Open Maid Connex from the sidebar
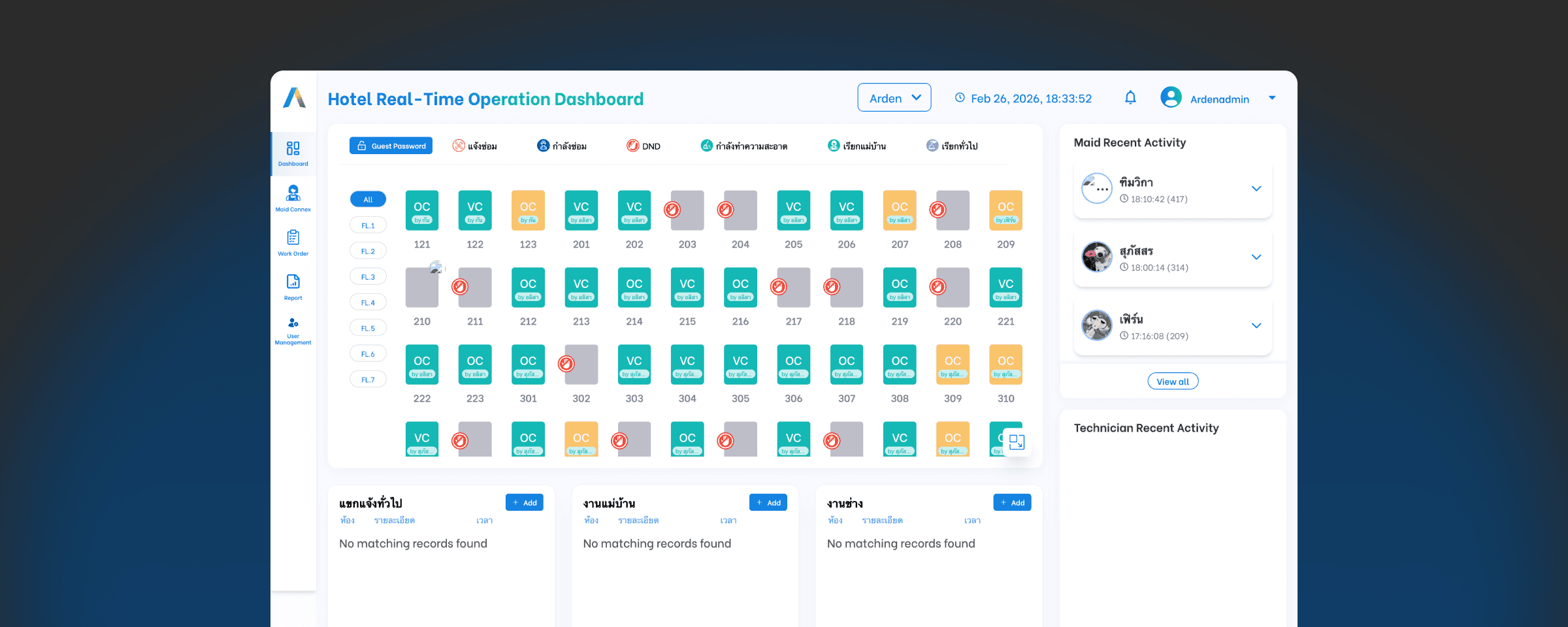 click(293, 199)
